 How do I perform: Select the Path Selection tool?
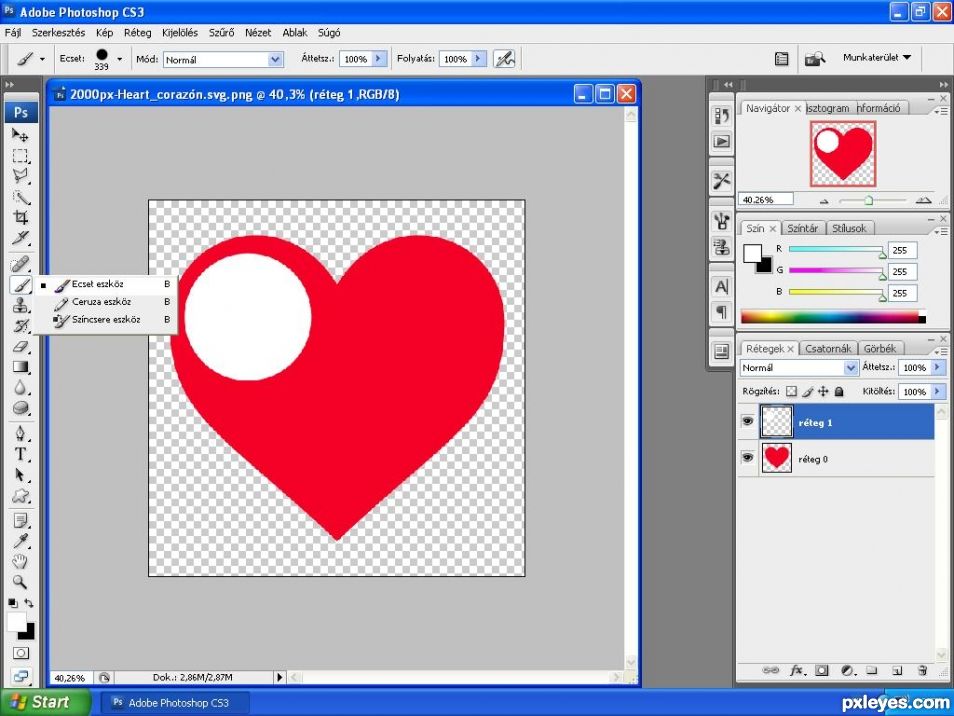click(x=20, y=474)
